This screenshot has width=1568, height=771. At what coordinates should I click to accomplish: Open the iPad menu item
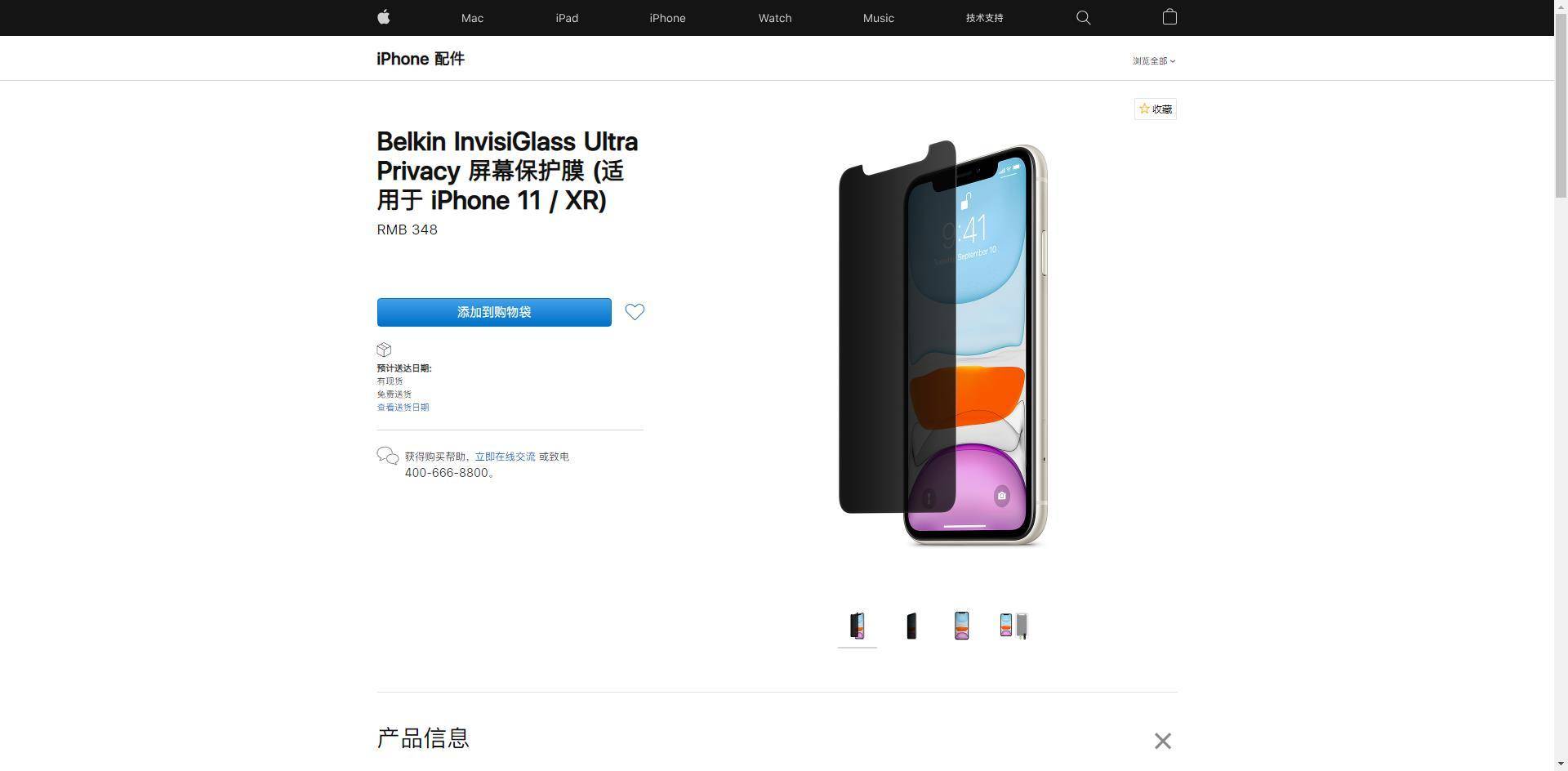pyautogui.click(x=567, y=18)
